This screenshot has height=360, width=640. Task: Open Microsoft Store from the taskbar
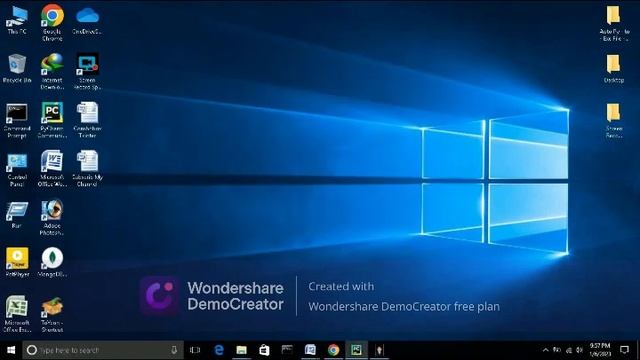[264, 350]
